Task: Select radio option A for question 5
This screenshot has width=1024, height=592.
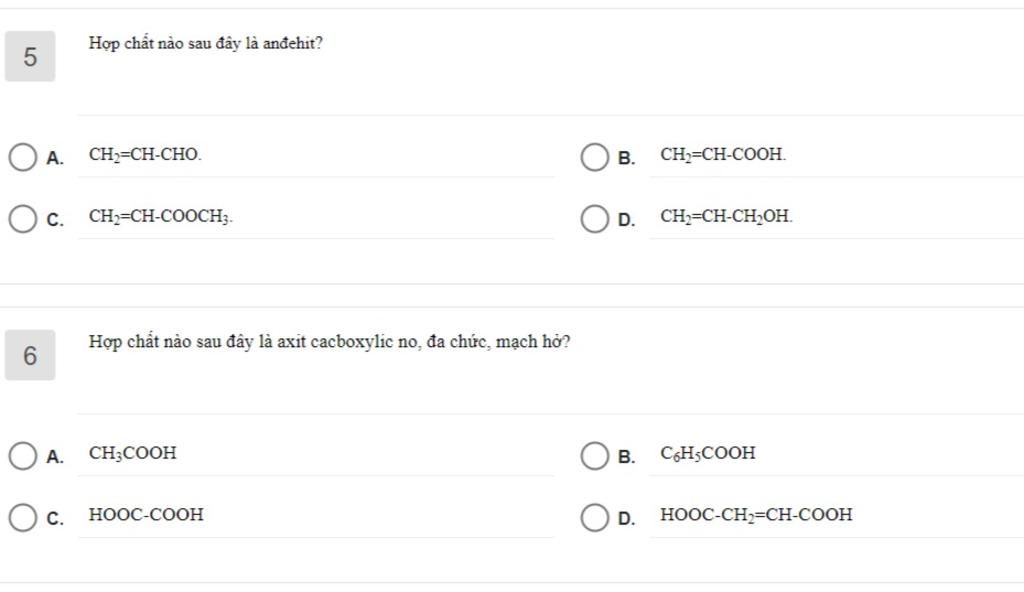Action: coord(22,157)
